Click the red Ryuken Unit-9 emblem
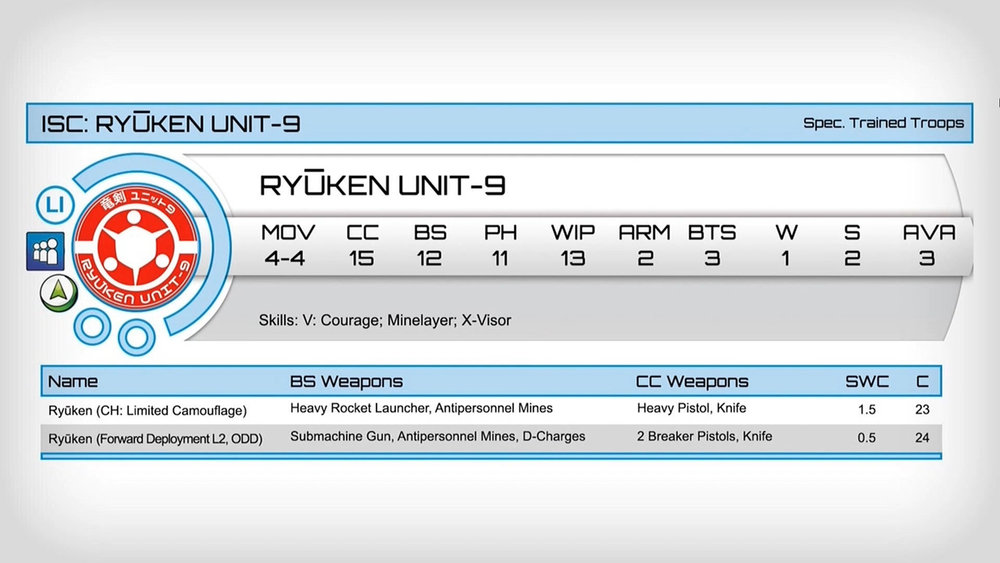 (x=136, y=247)
